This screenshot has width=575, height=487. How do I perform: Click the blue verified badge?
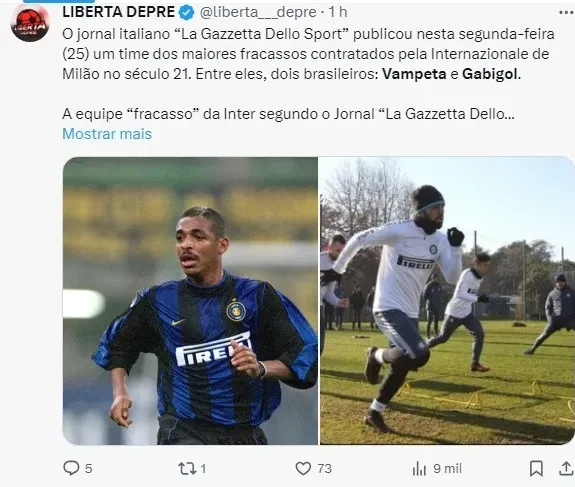point(186,13)
